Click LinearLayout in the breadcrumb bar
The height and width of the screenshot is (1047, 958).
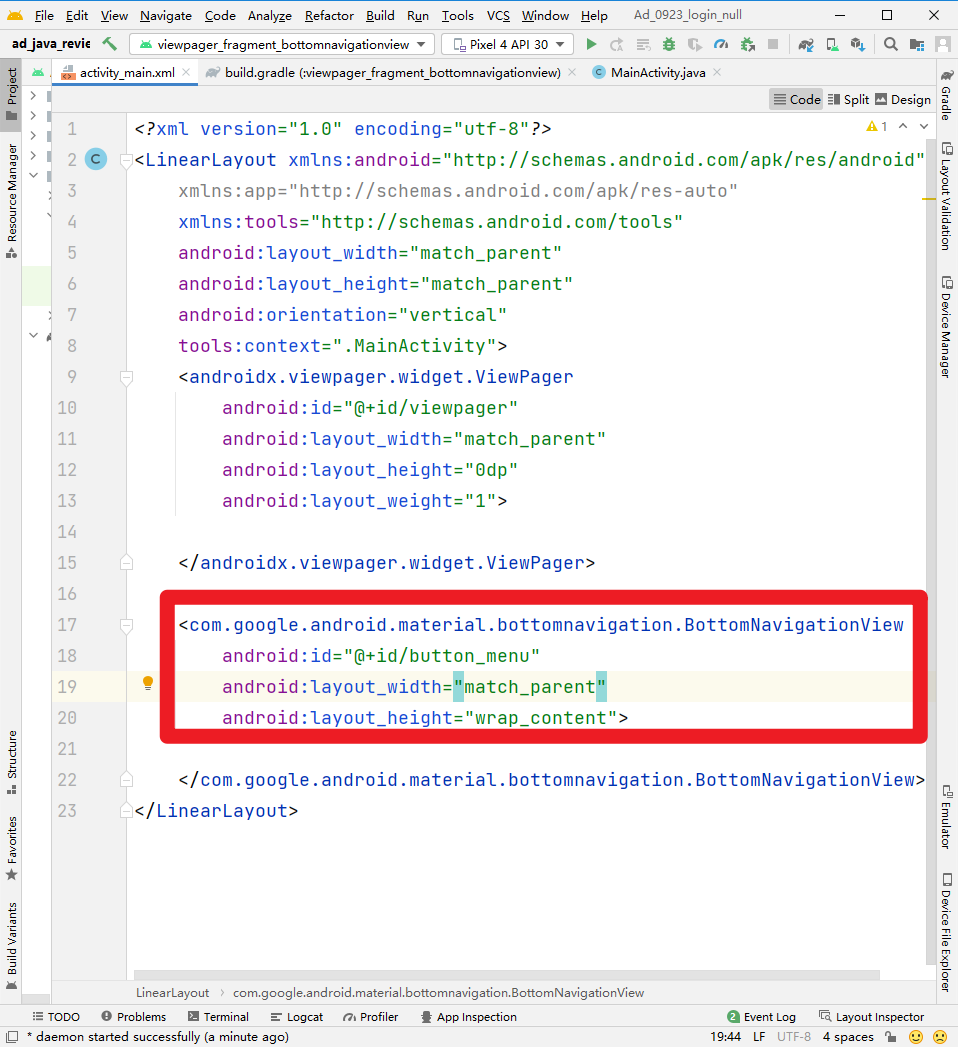172,992
